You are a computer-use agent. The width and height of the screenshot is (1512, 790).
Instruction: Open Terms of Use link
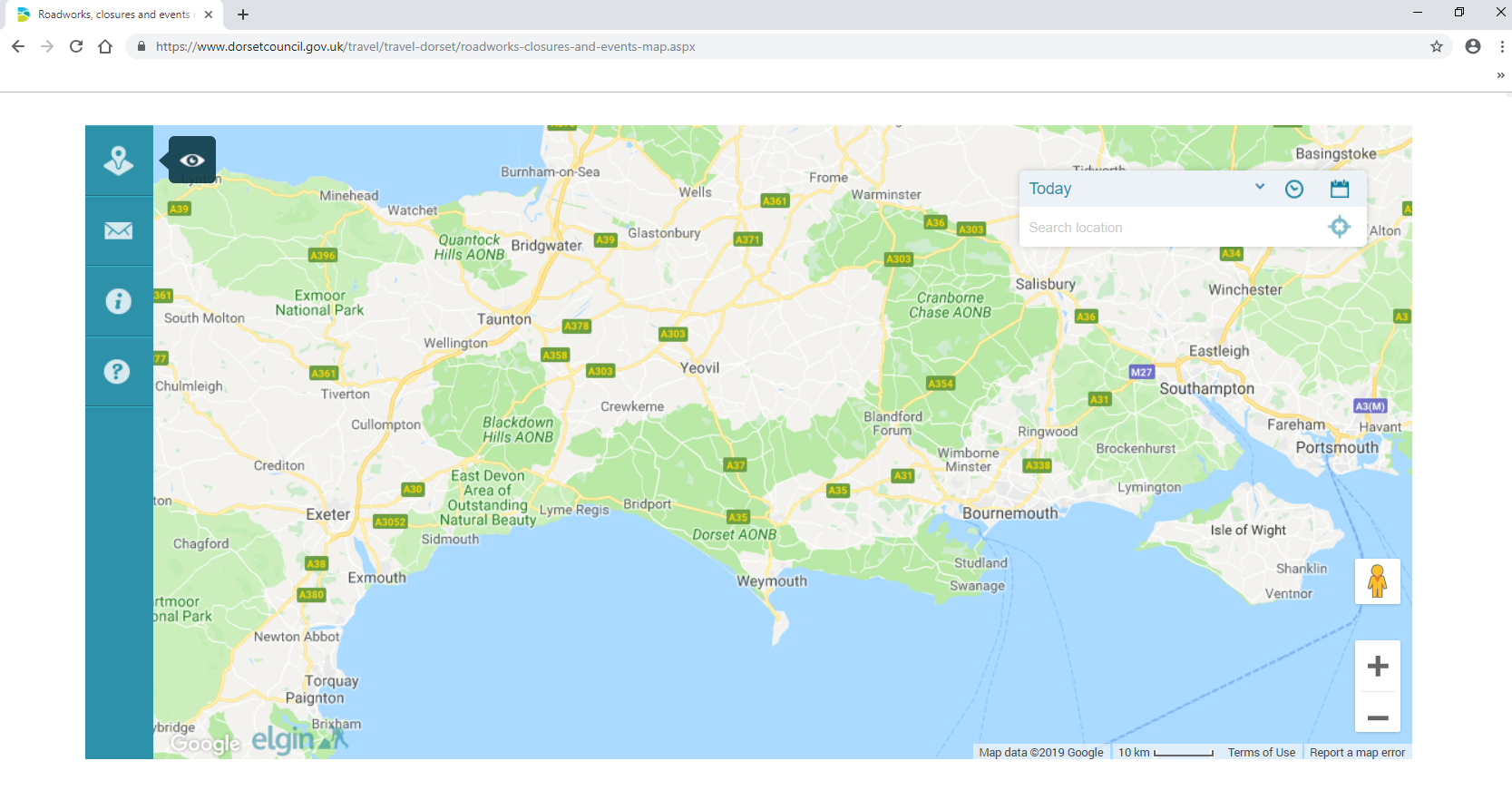(1262, 753)
